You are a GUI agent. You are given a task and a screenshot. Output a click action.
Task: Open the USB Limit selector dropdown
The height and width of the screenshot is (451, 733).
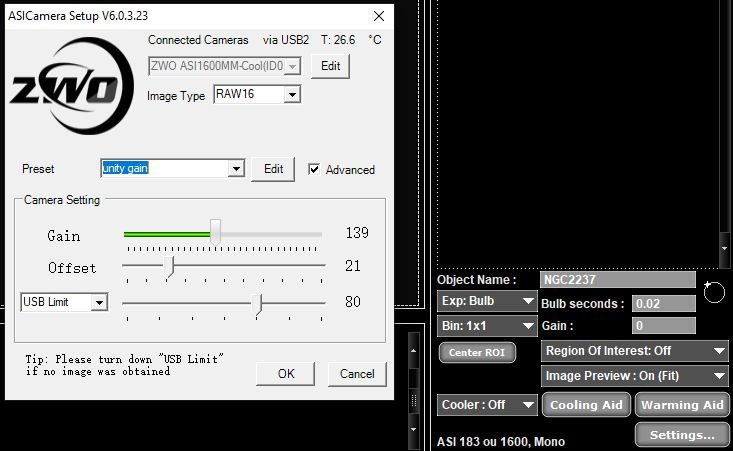tap(99, 302)
